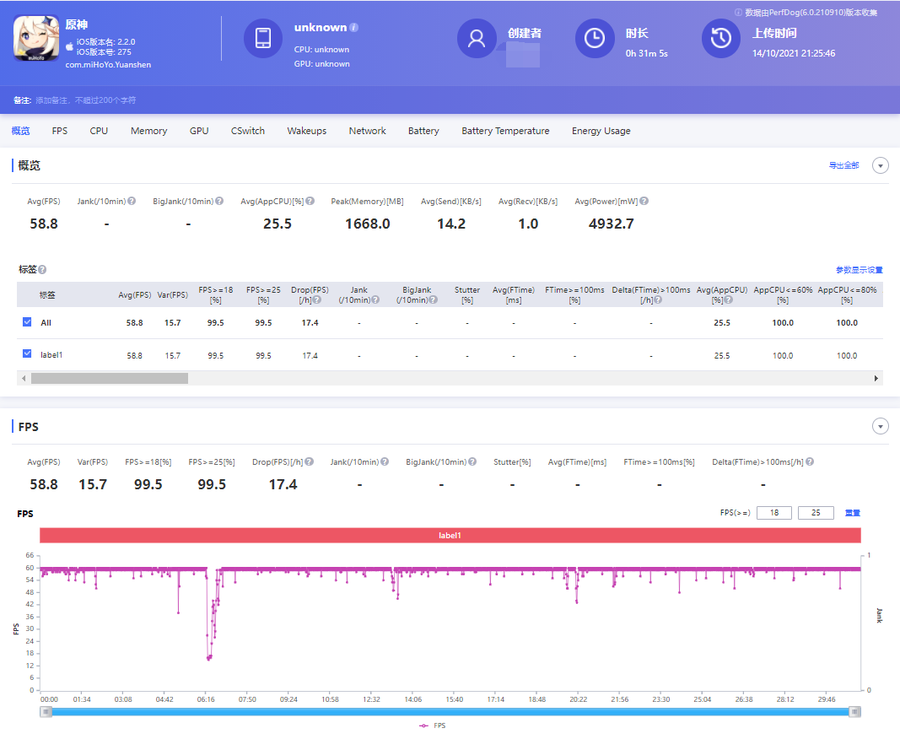Open the Battery tab
Image resolution: width=900 pixels, height=739 pixels.
click(424, 131)
